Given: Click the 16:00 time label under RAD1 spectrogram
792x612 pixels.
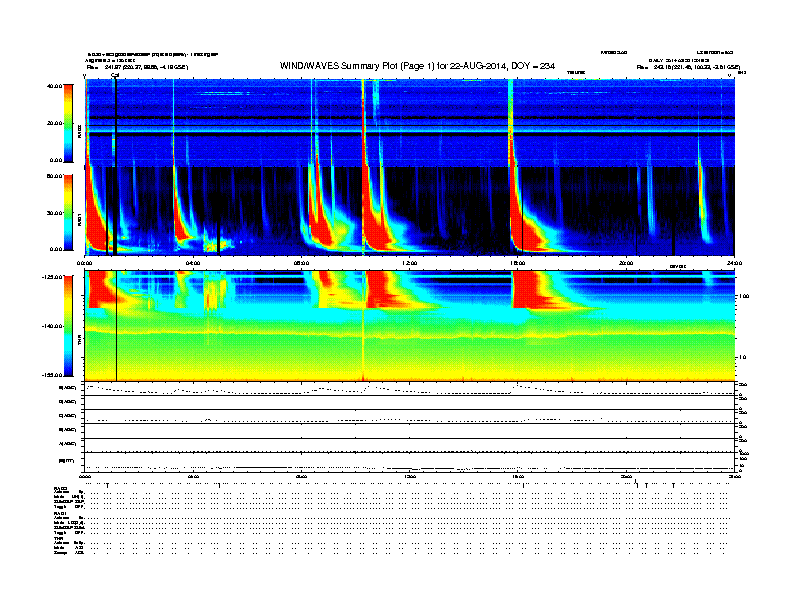Looking at the screenshot, I should tap(517, 263).
